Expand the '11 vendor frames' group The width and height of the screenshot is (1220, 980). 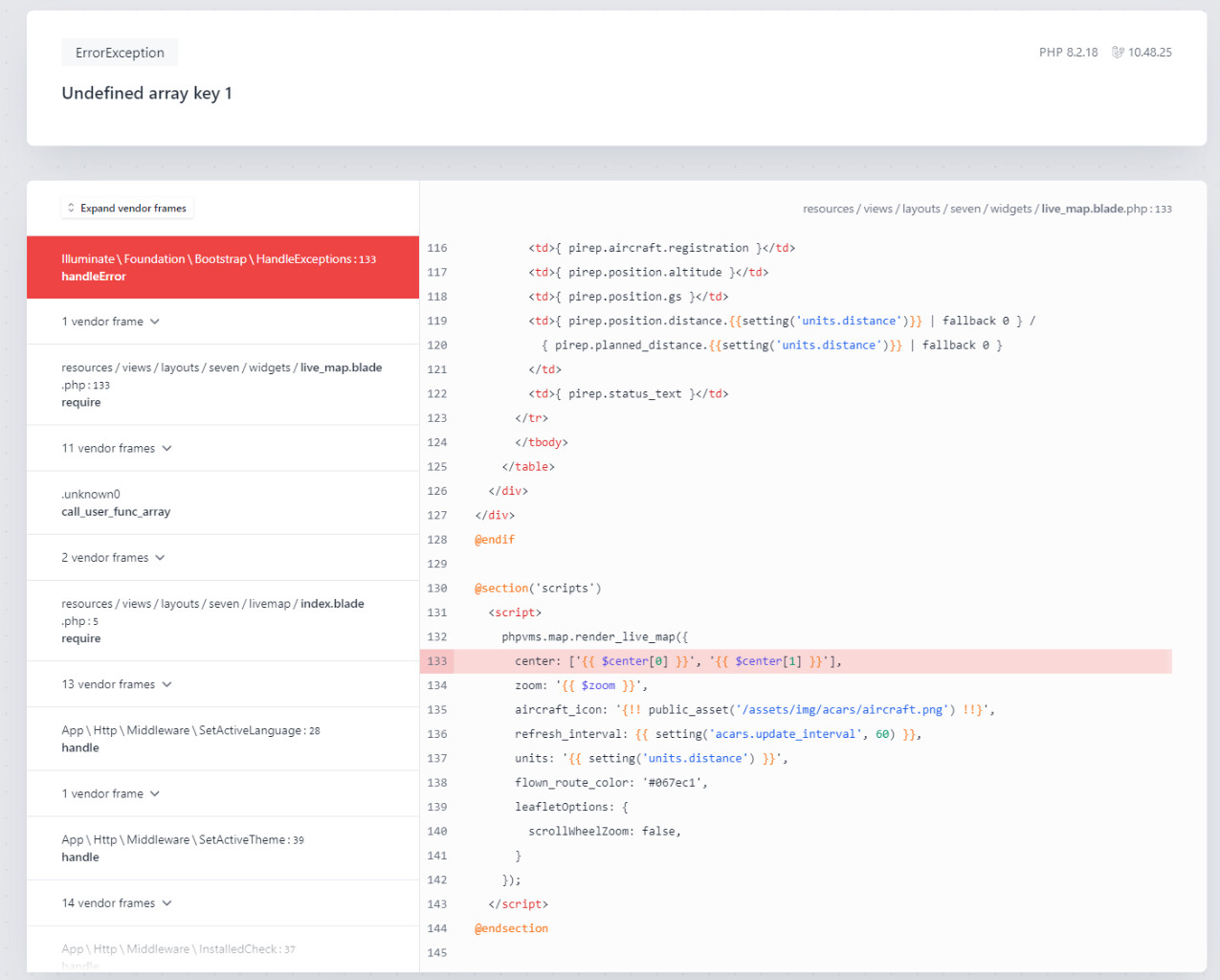pos(117,448)
